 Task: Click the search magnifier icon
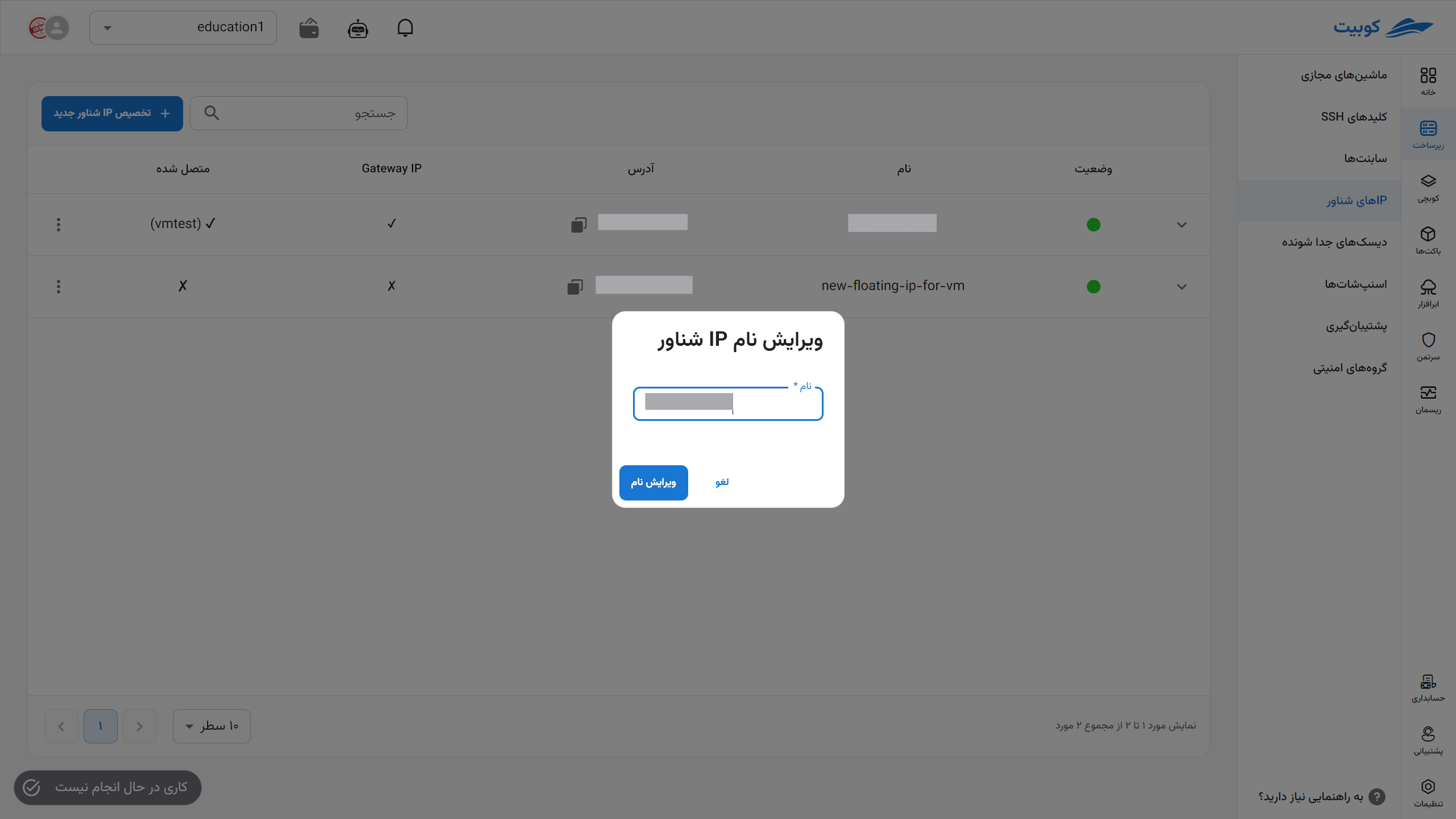(x=212, y=113)
